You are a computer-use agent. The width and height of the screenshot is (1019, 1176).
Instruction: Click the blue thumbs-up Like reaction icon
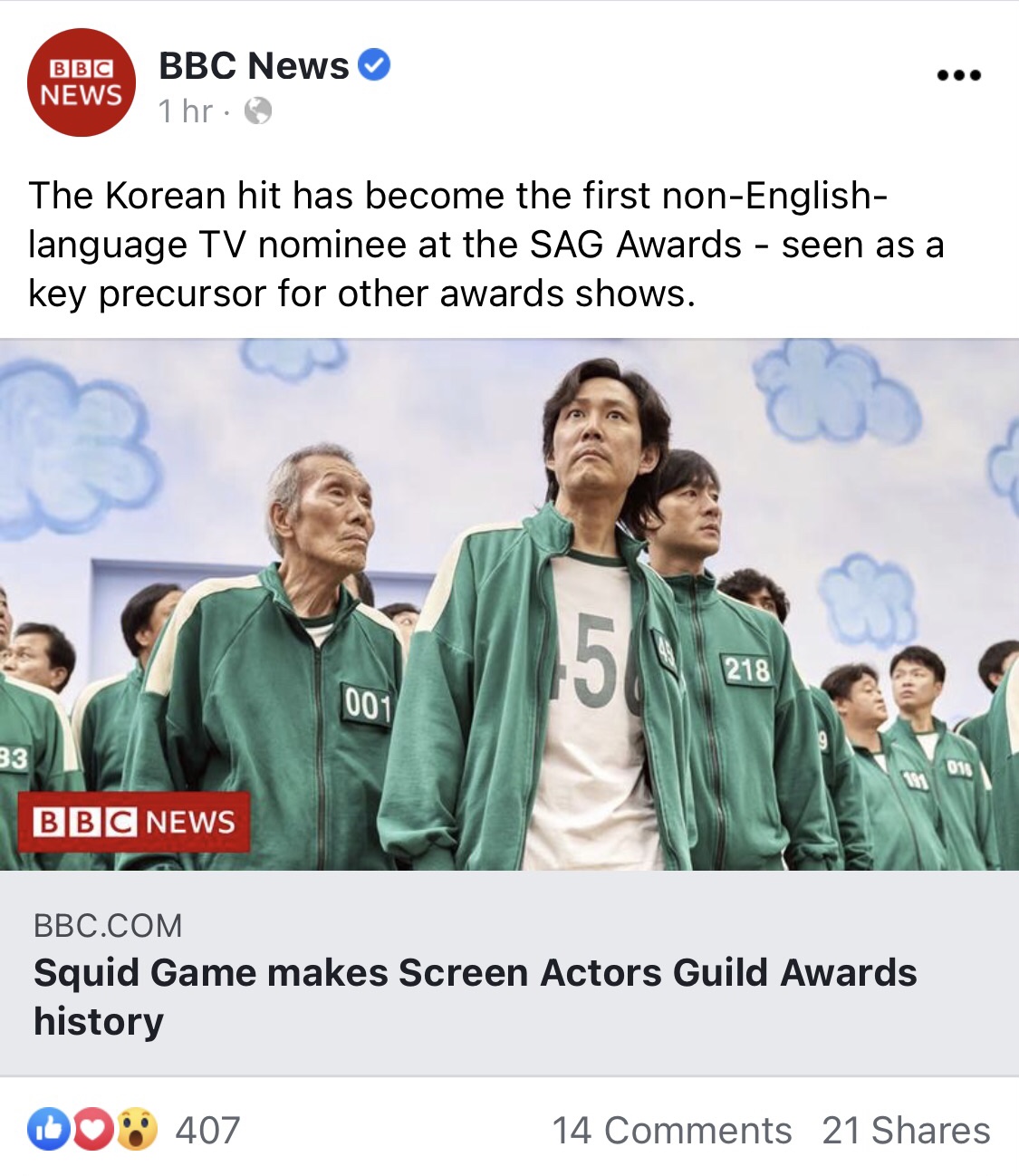click(x=50, y=1129)
